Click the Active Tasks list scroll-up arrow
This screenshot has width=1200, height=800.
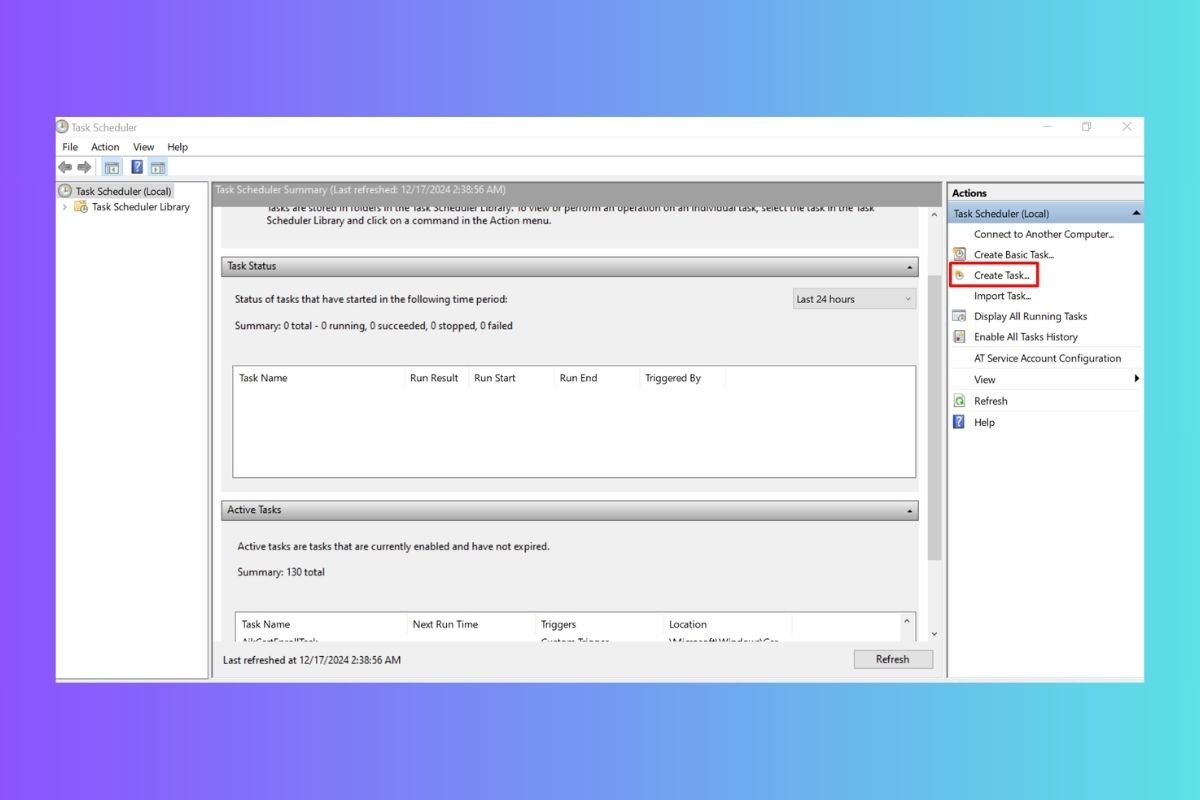click(908, 622)
